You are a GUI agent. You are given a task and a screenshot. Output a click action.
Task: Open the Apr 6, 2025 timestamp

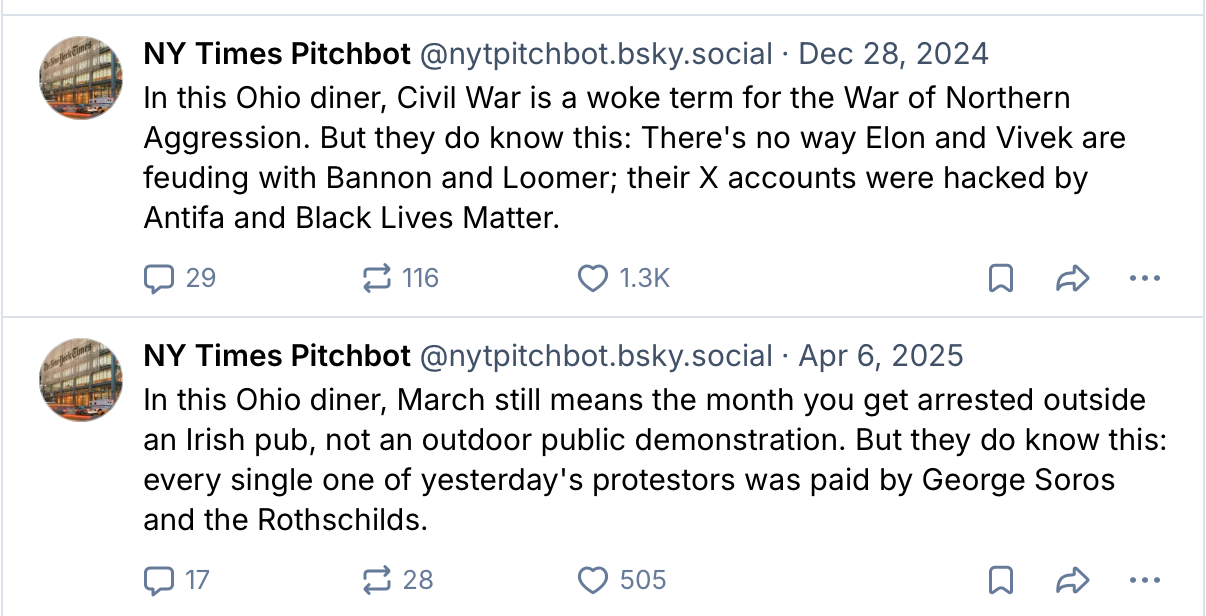tap(881, 355)
